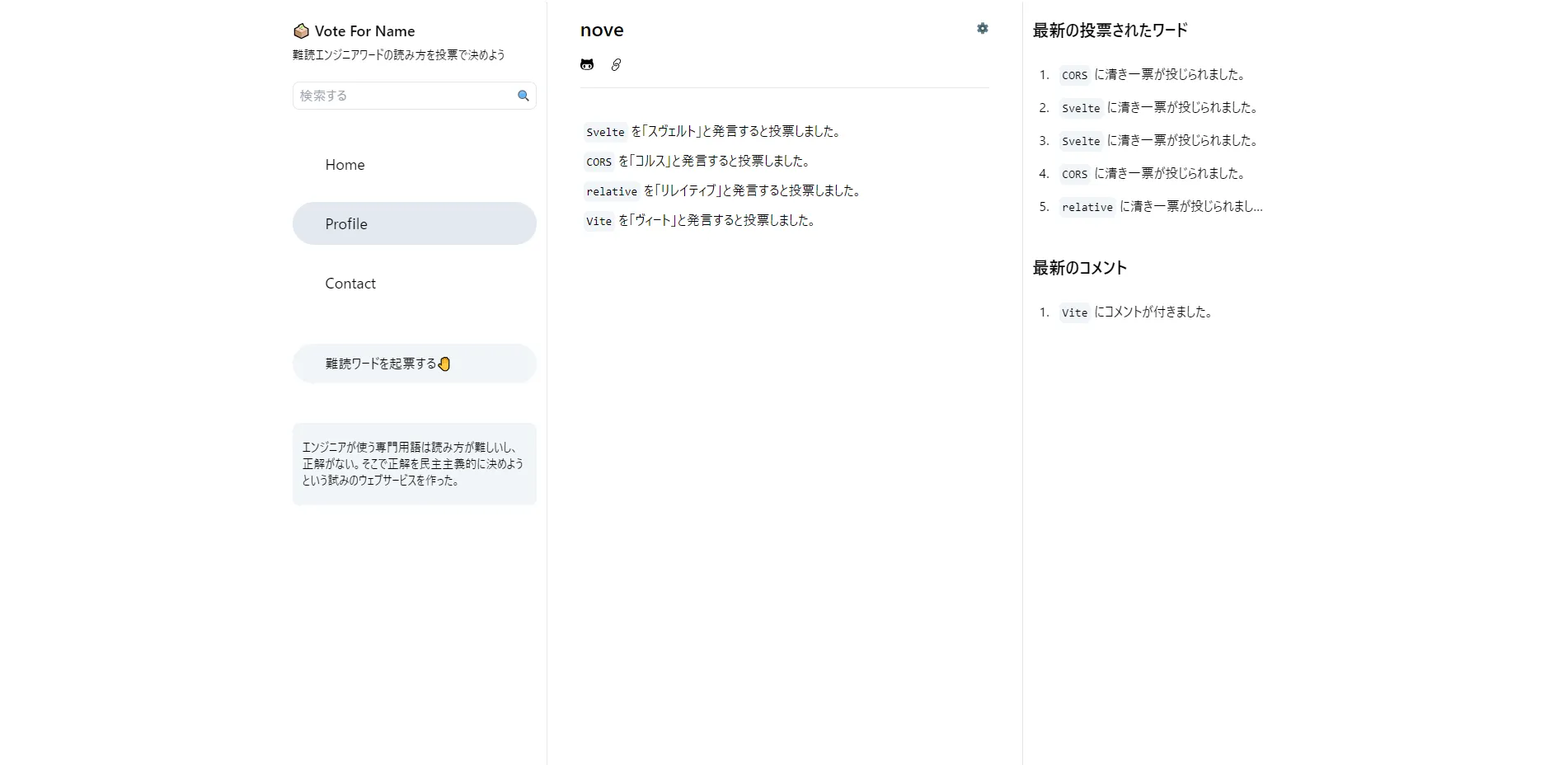1568x765 pixels.
Task: Open relative tag voted as リレイティブ
Action: [x=612, y=191]
